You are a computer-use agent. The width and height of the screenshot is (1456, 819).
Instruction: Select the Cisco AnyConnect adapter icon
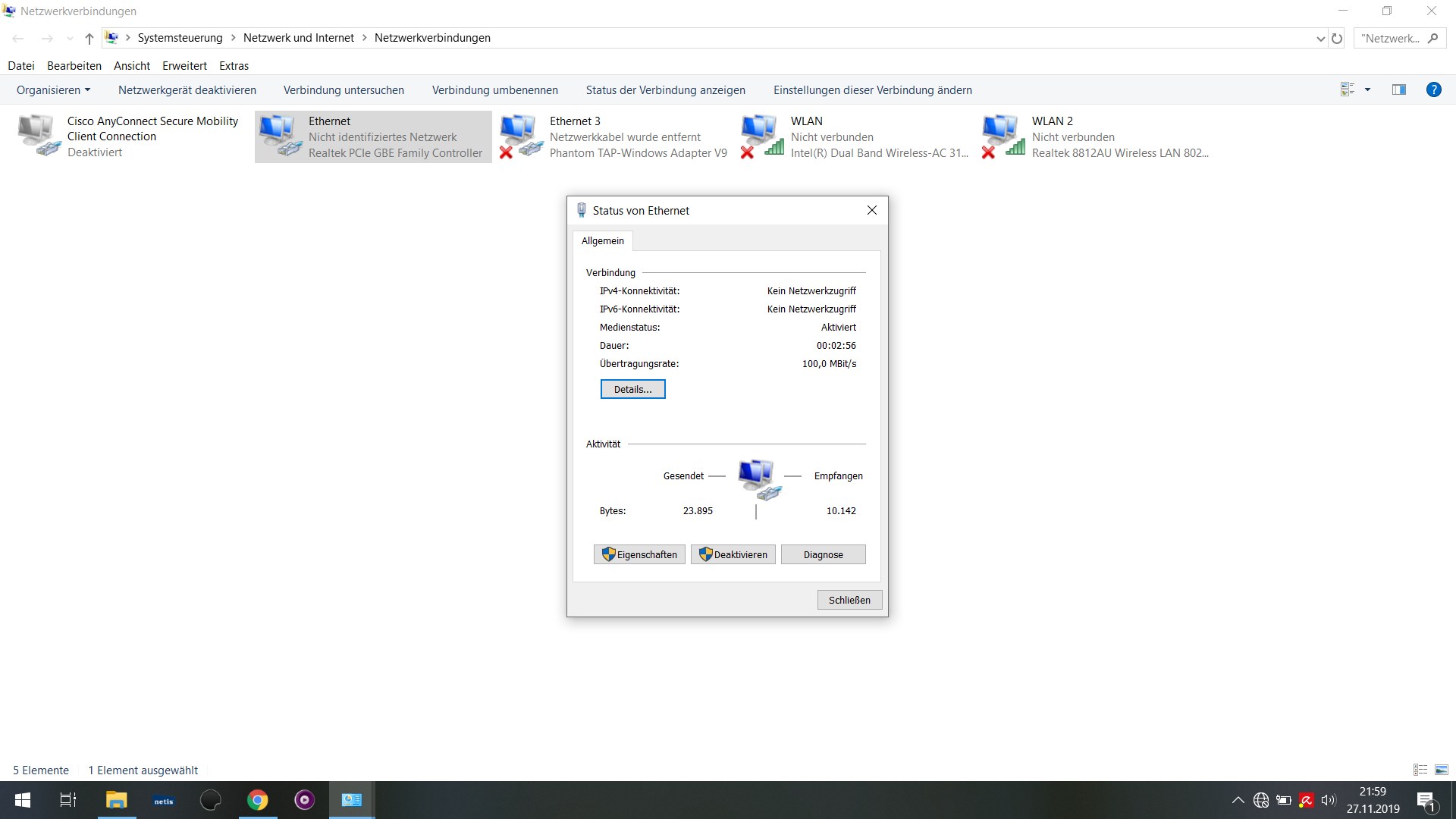tap(38, 136)
